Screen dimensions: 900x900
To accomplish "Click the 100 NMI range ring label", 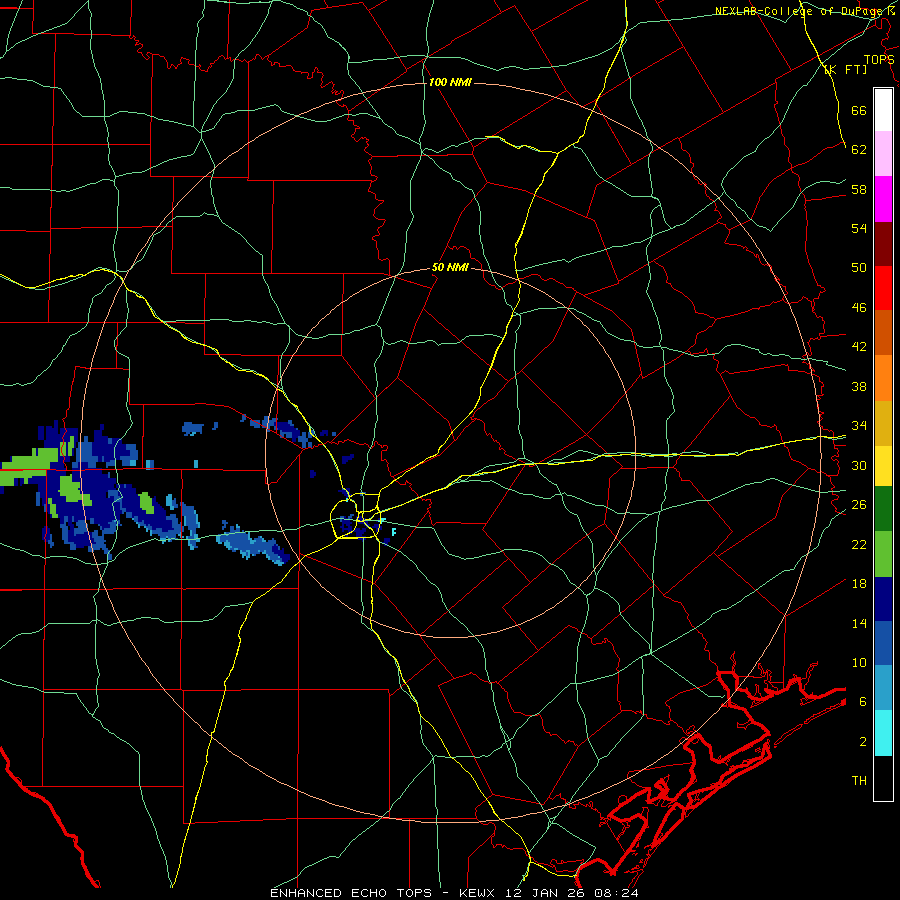I will coord(450,82).
